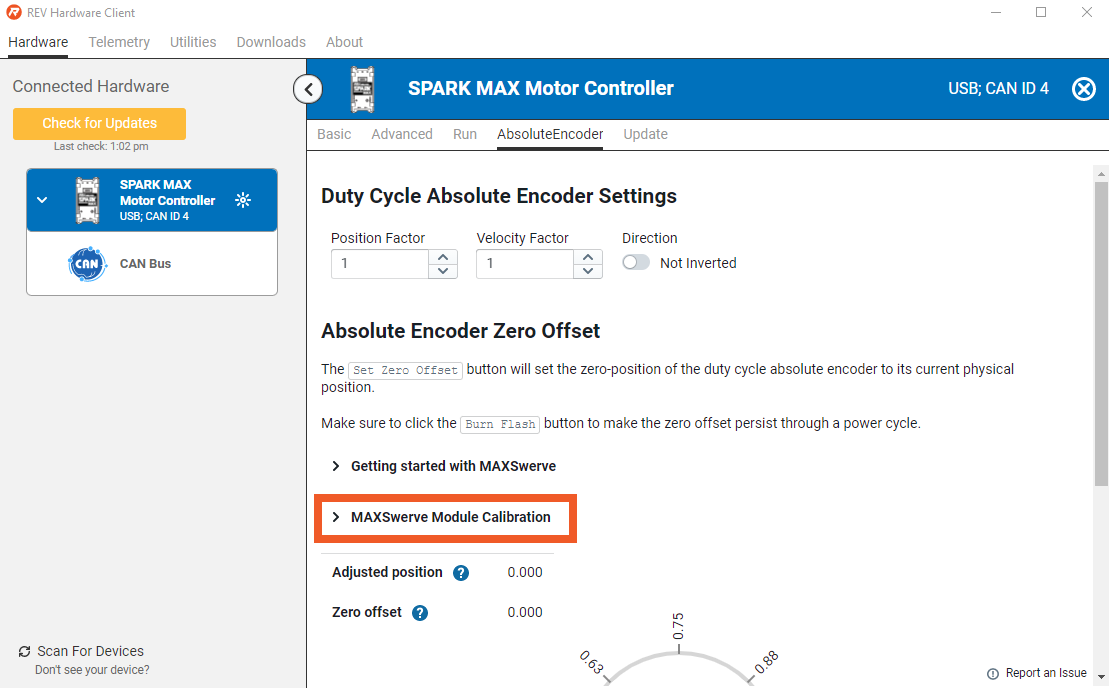Click the 0.88 dial marker label
The width and height of the screenshot is (1109, 688).
(766, 663)
